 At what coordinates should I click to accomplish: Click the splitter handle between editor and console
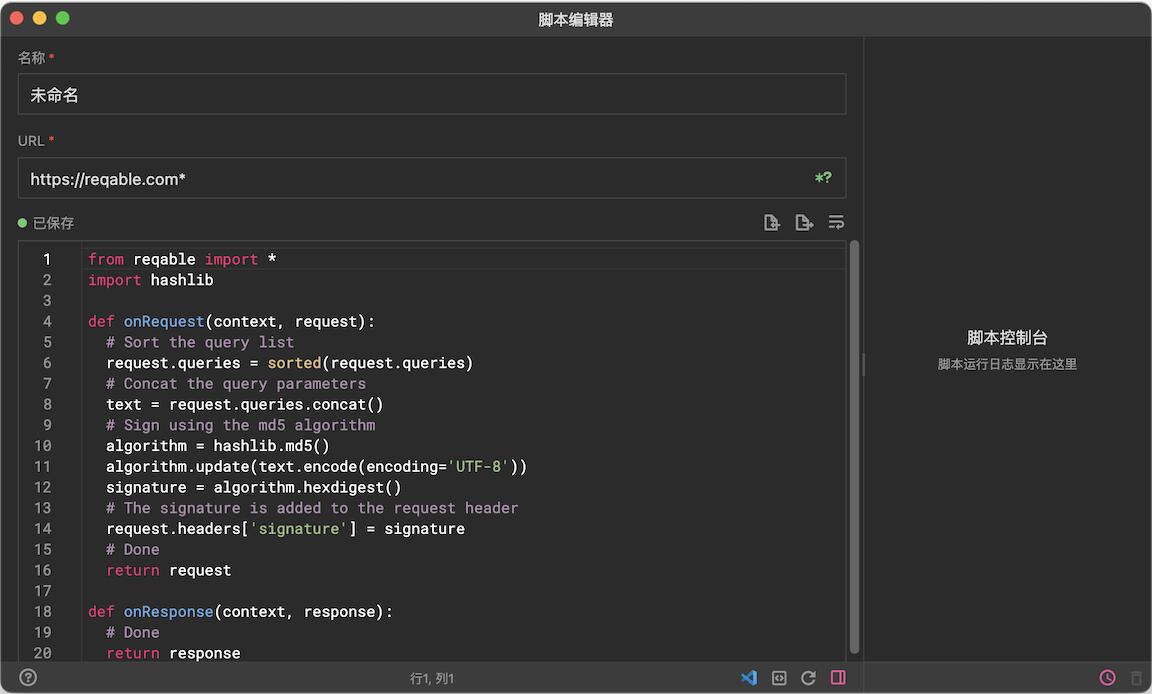863,364
